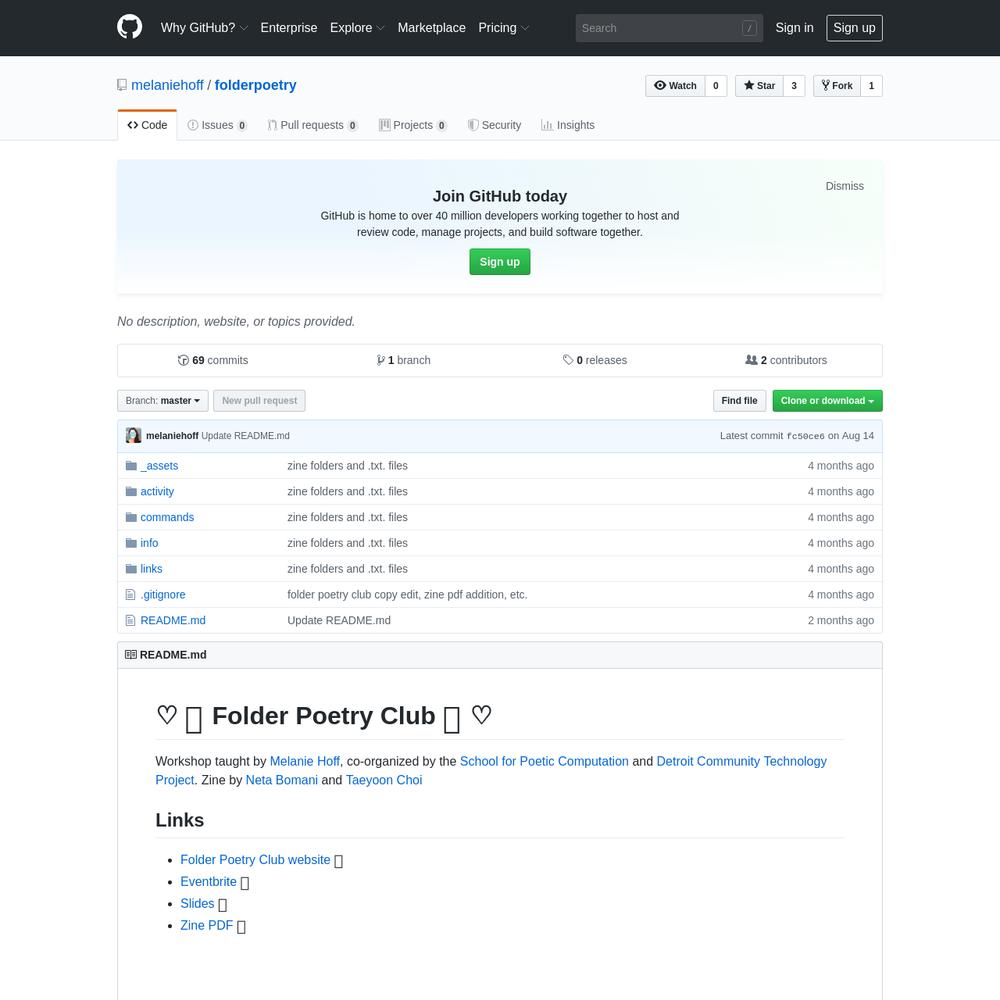
Task: Click the commits history icon
Action: (x=183, y=360)
